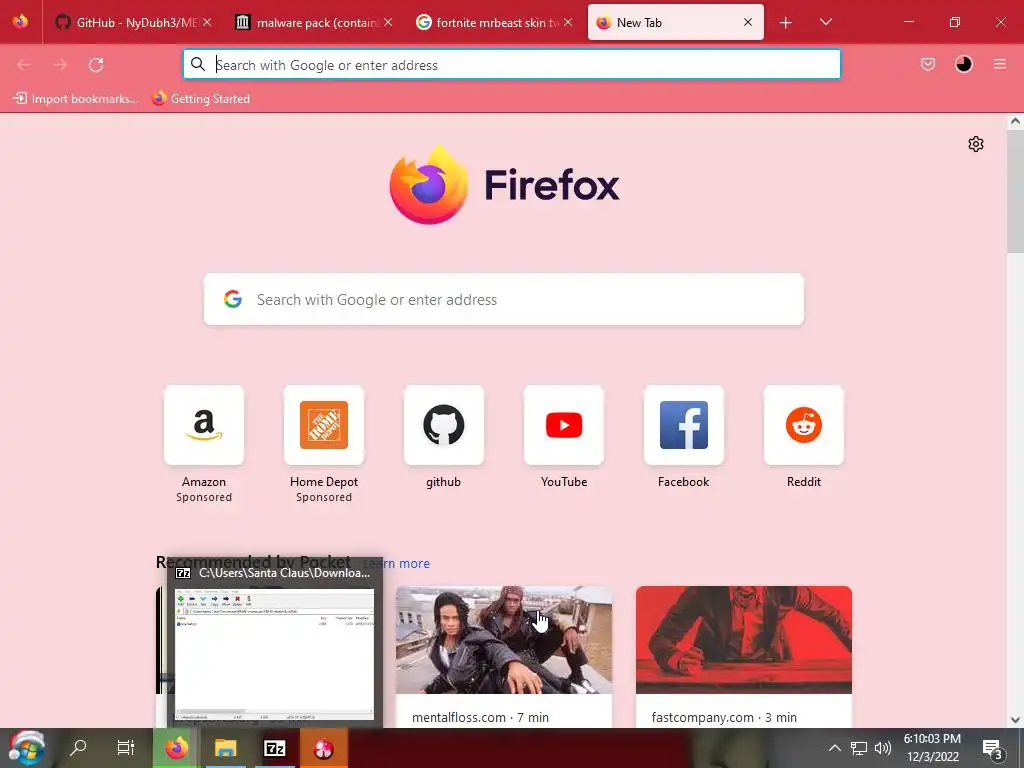Select the 7-Zip window preview thumbnail
The image size is (1024, 768).
click(x=274, y=654)
